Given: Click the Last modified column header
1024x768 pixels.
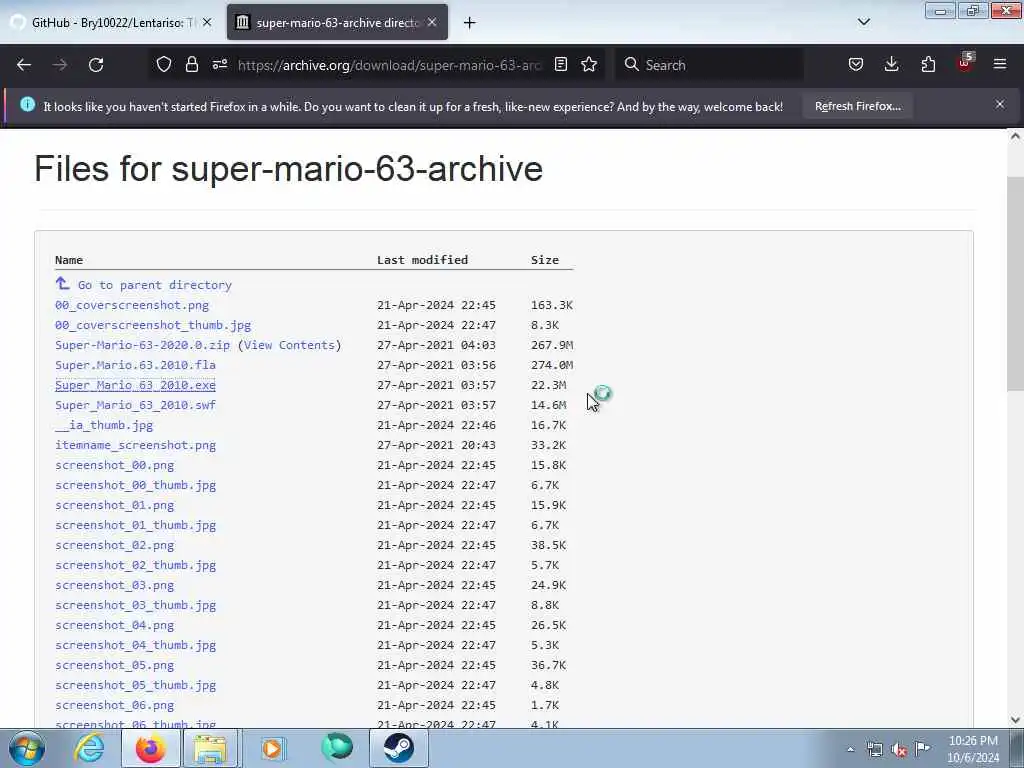Looking at the screenshot, I should point(423,260).
